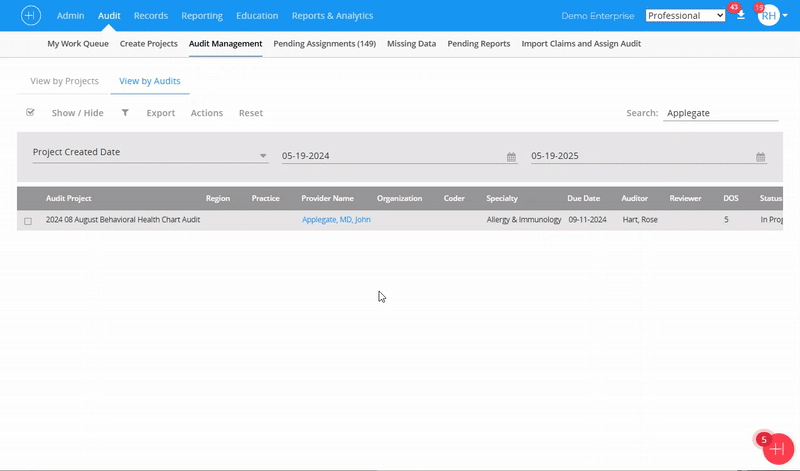The width and height of the screenshot is (800, 471).
Task: Click the Allergy & Immunology specialty cell
Action: (524, 219)
